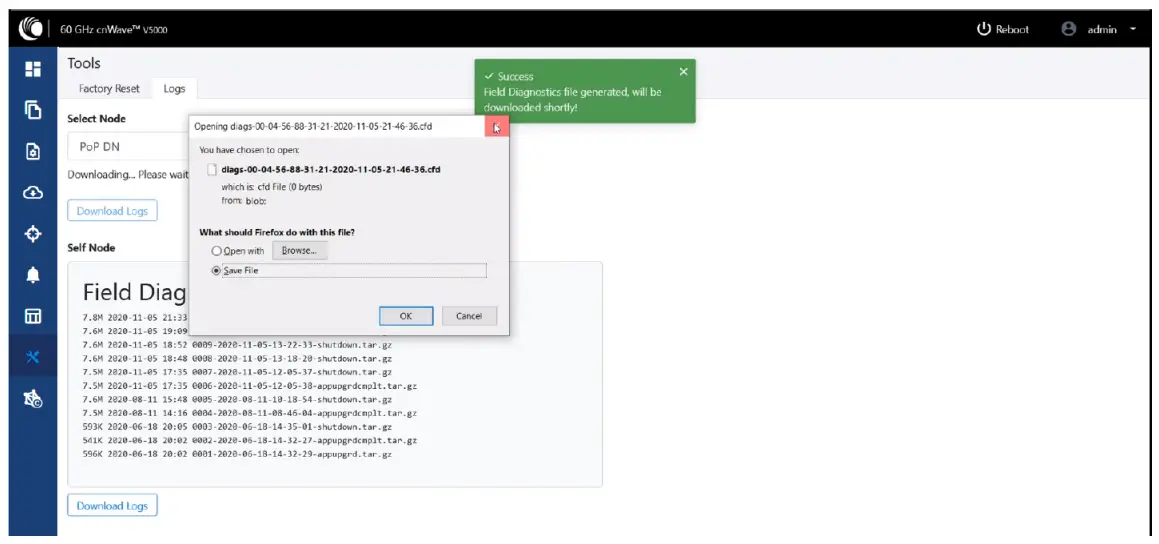Click the bottom security sidebar icon
This screenshot has height=544, width=1159.
click(33, 399)
